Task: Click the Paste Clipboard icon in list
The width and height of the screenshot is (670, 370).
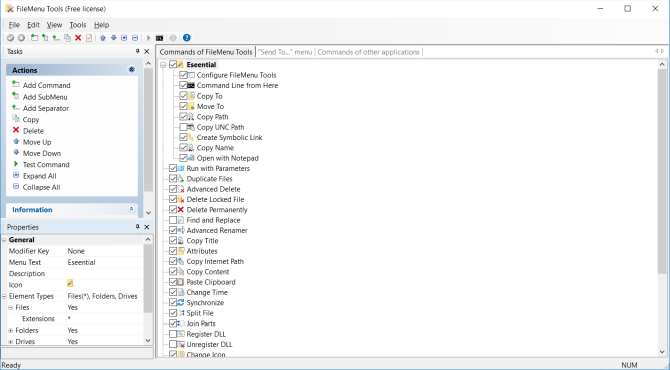Action: click(x=180, y=282)
